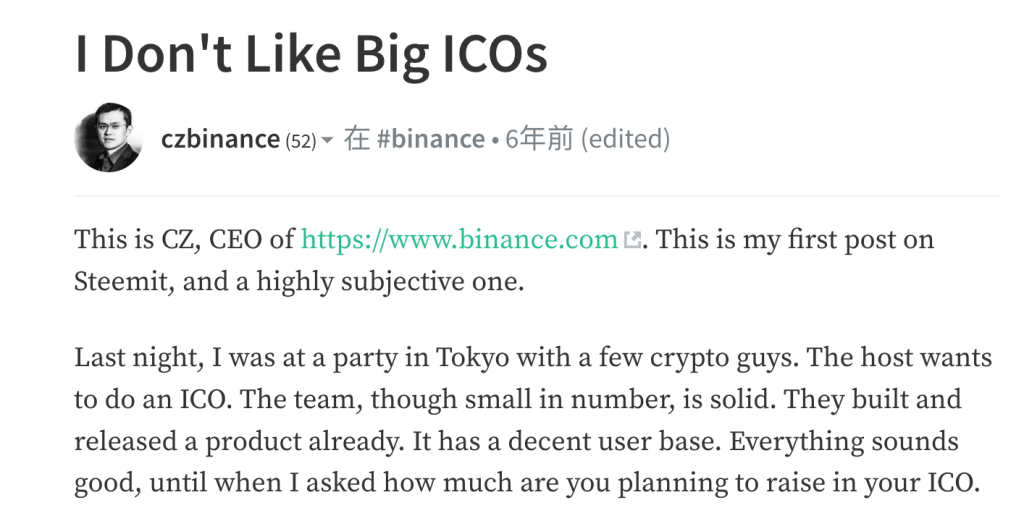Go to the #binance tag

click(432, 139)
